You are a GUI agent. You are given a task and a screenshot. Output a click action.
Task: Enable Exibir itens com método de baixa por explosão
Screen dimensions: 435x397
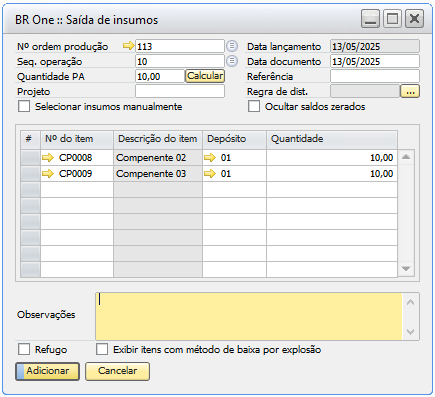pyautogui.click(x=102, y=349)
